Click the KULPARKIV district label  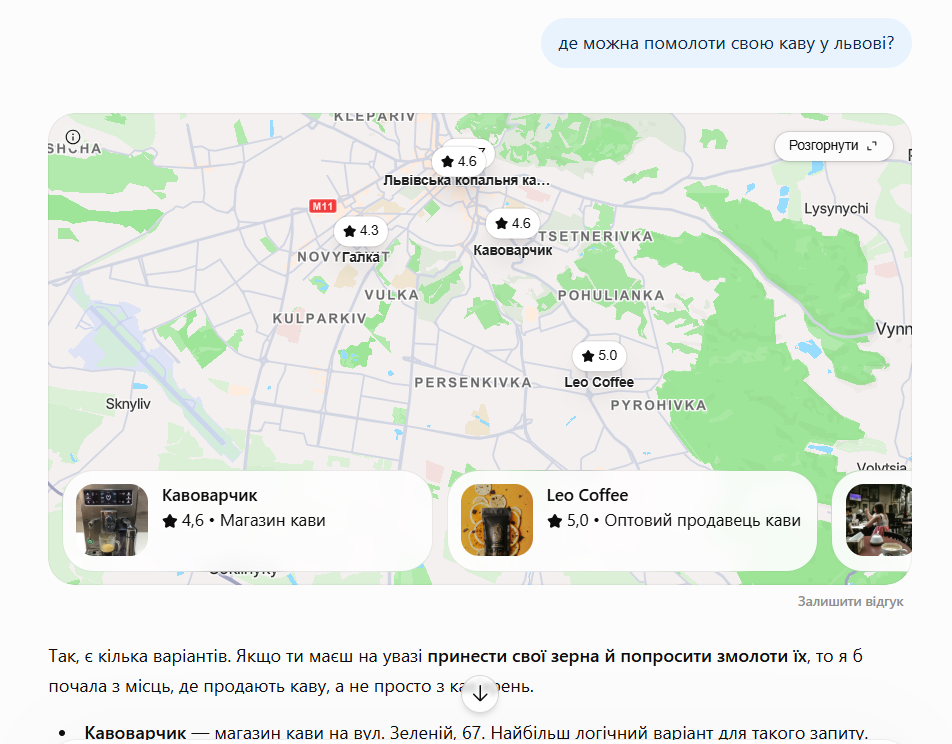[319, 318]
